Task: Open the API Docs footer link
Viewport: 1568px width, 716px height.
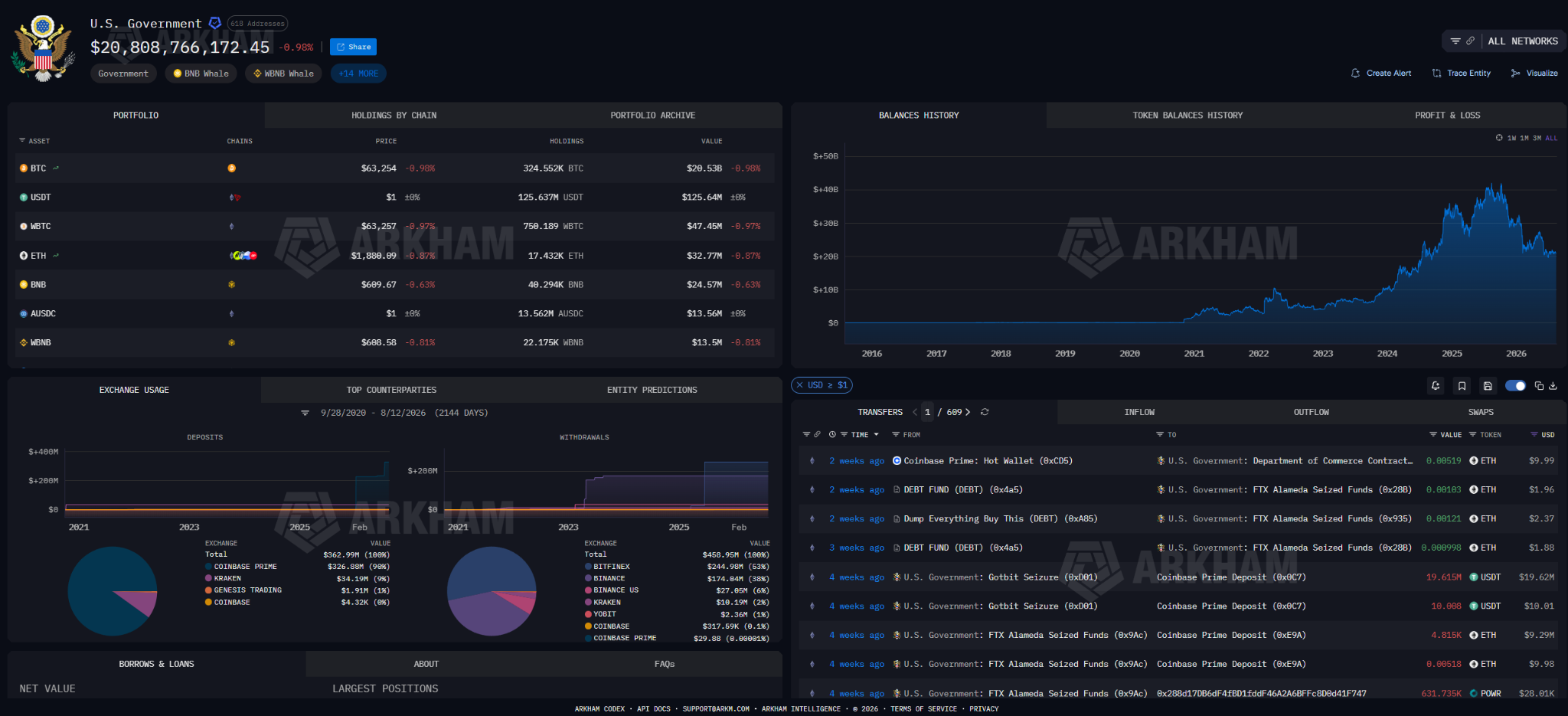Action: 654,709
